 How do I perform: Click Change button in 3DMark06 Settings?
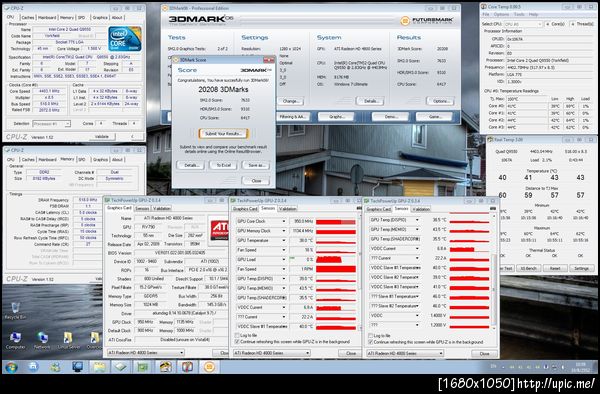[x=291, y=101]
